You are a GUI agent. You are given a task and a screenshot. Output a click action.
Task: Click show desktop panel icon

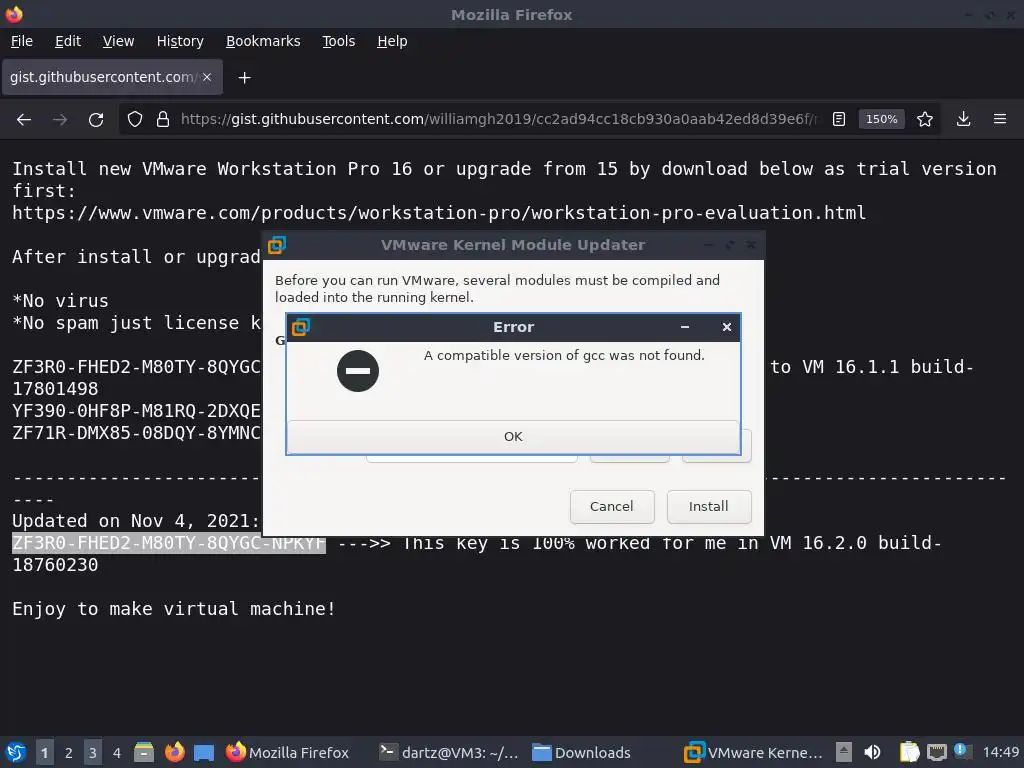pos(204,752)
